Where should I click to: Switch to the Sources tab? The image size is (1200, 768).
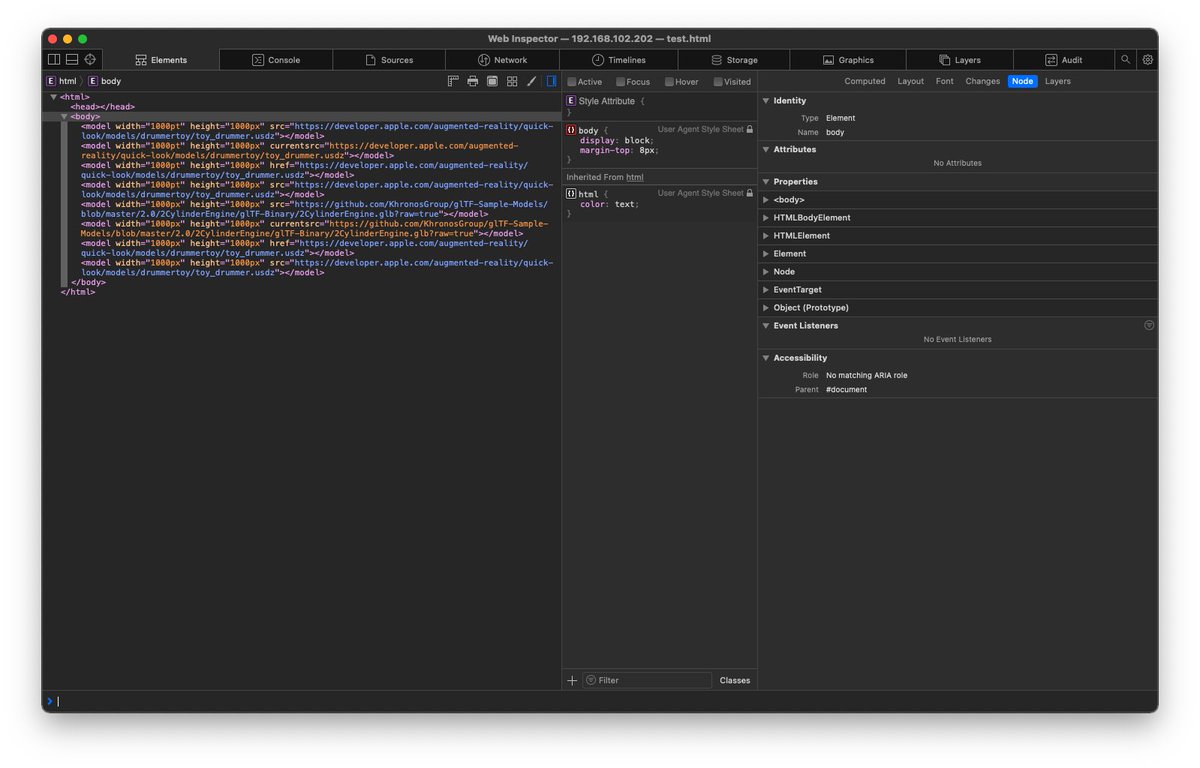tap(389, 60)
